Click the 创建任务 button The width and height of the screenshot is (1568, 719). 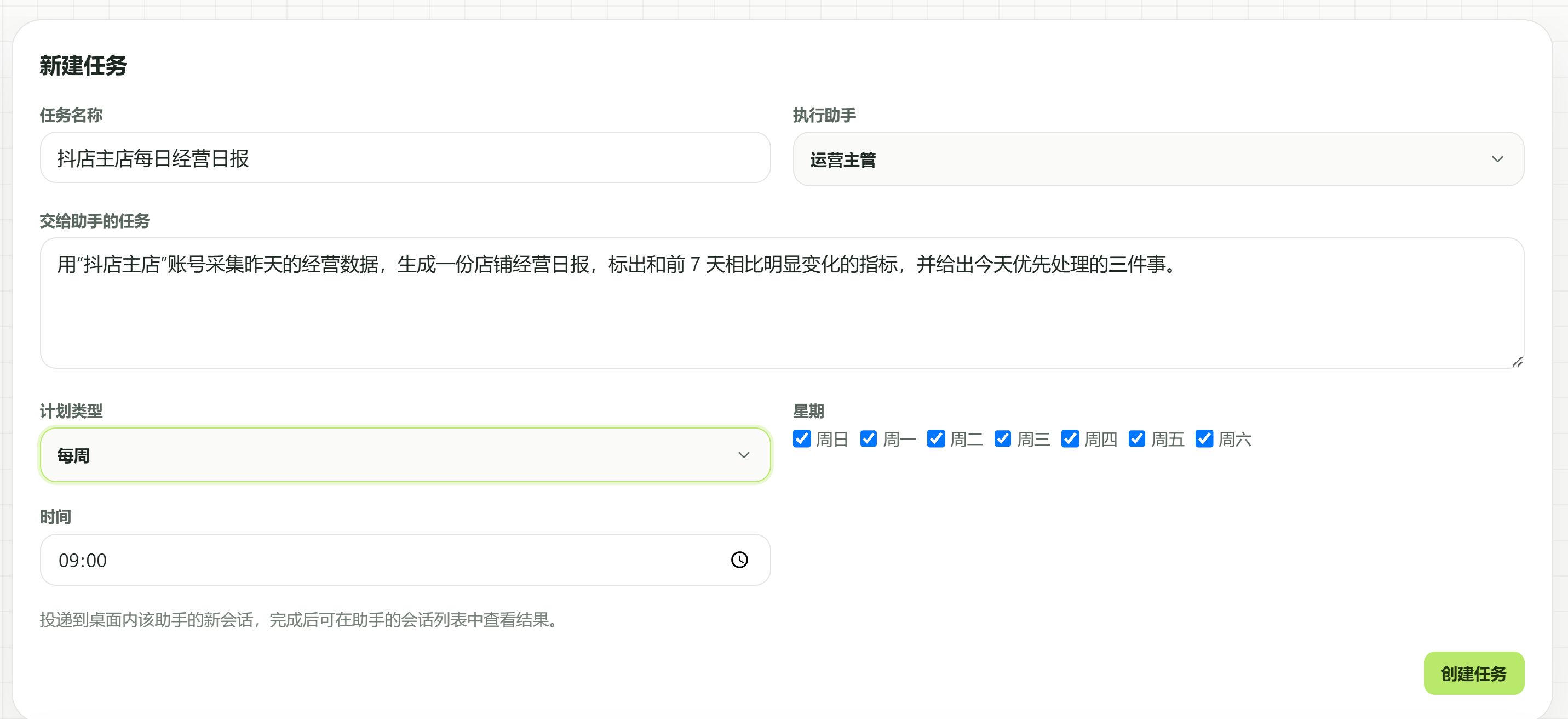pos(1474,674)
